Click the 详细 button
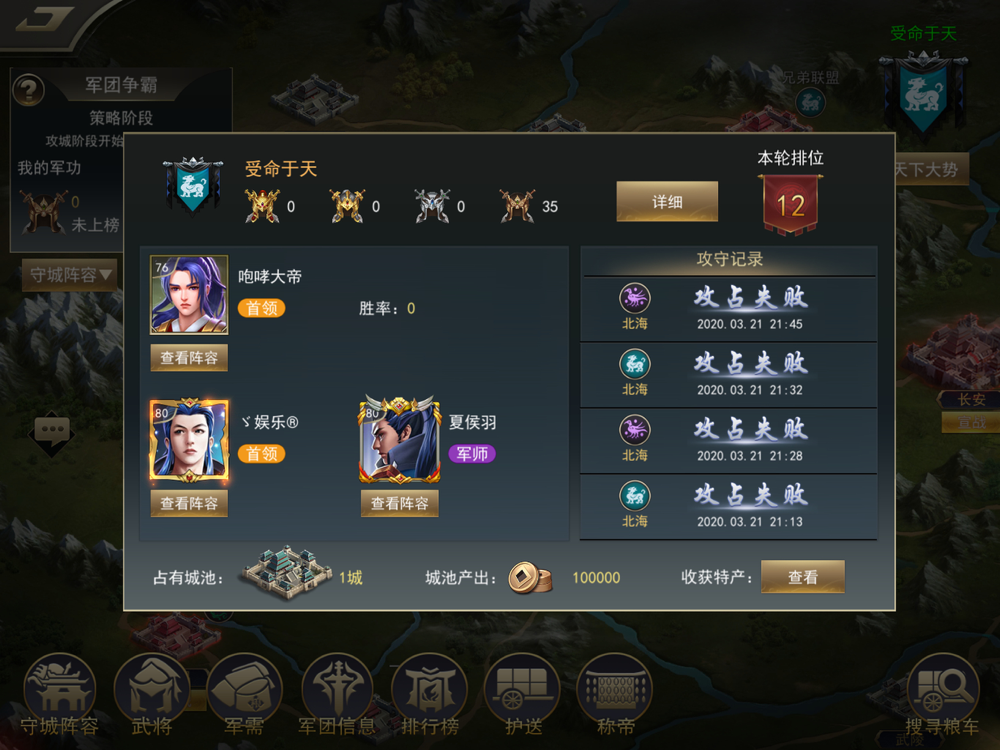The height and width of the screenshot is (750, 1000). [x=667, y=202]
